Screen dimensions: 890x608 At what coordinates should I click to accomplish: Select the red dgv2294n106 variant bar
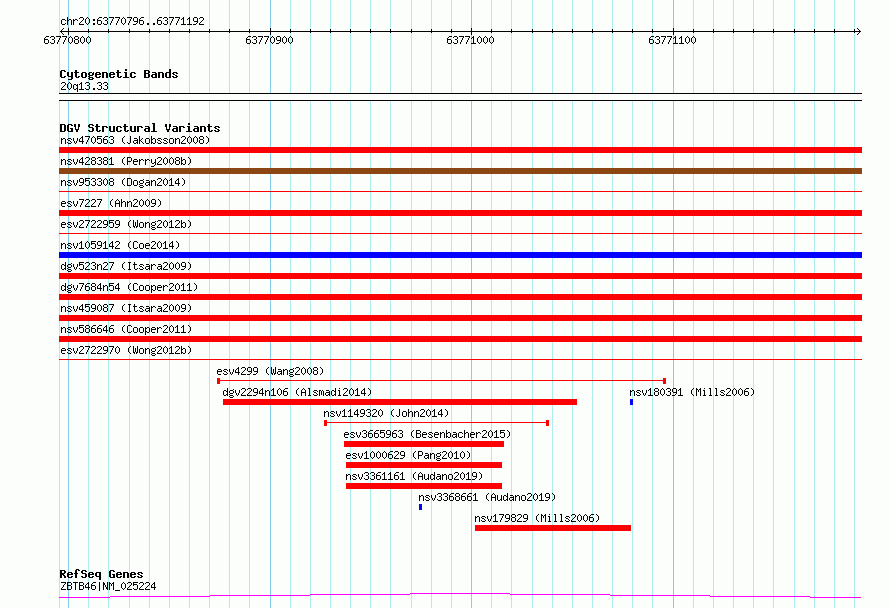tap(400, 402)
